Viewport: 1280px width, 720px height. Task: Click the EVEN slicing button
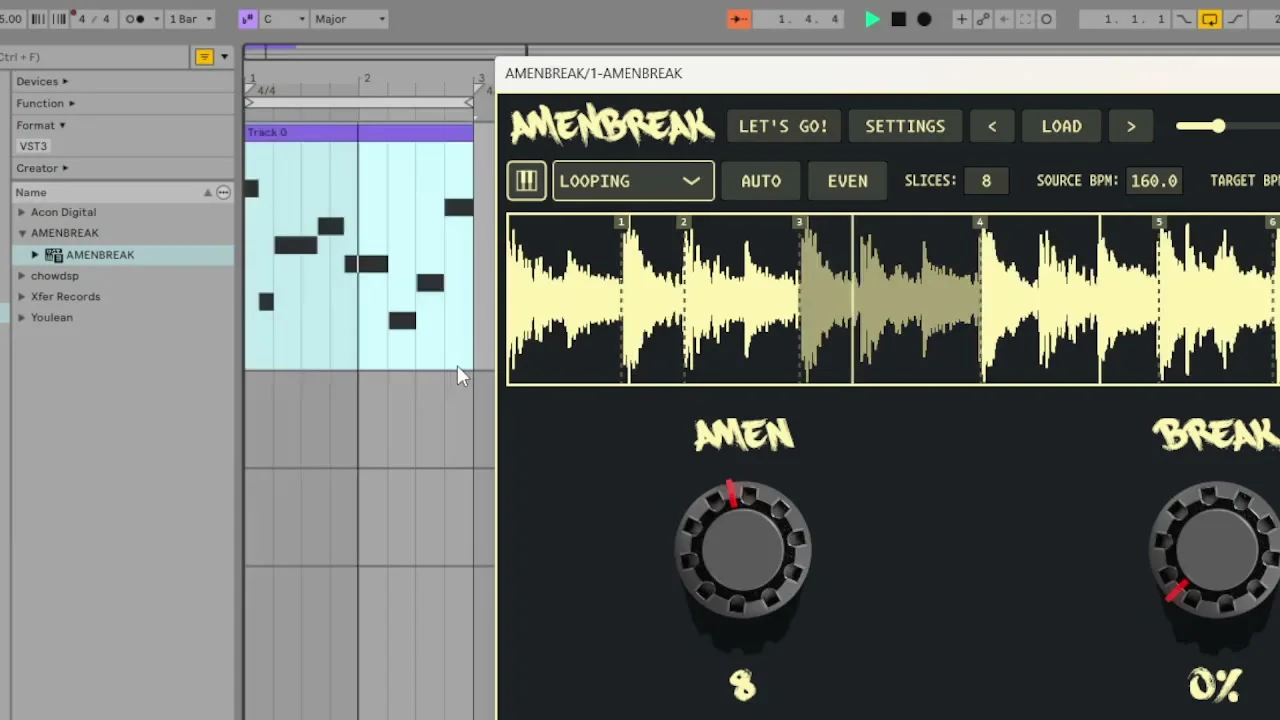tap(847, 181)
